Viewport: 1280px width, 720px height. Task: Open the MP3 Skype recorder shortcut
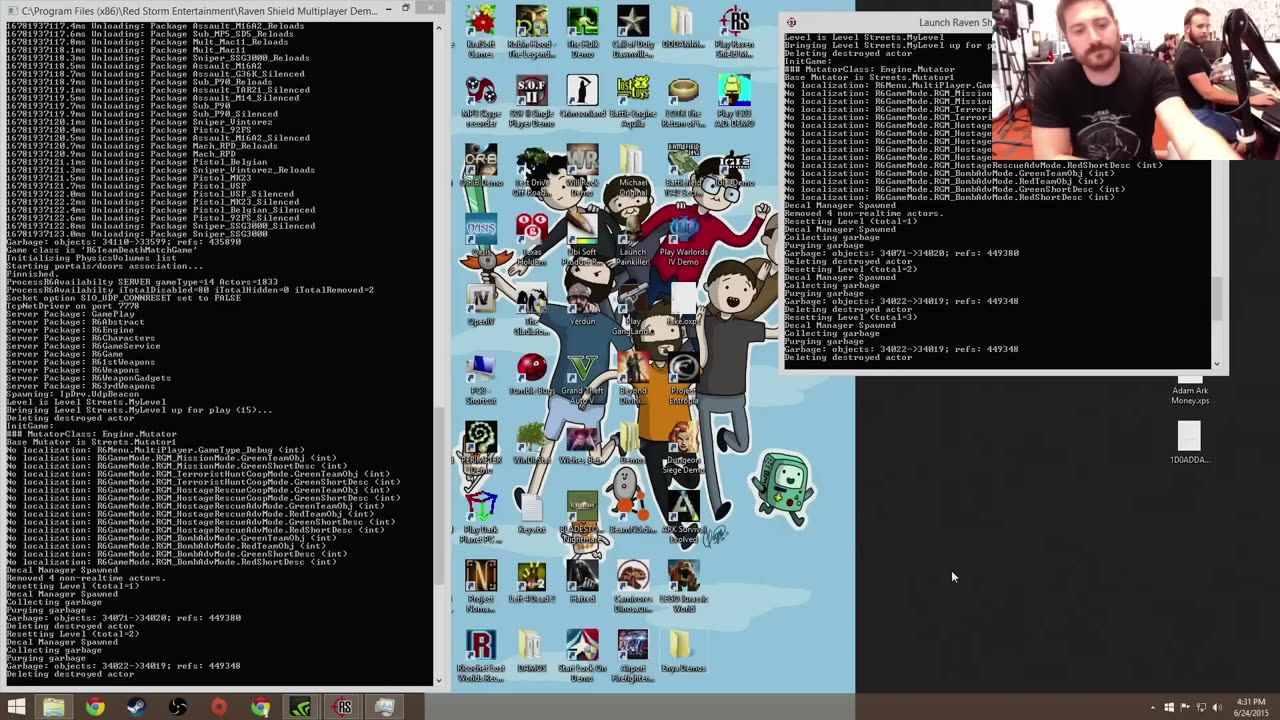coord(480,101)
